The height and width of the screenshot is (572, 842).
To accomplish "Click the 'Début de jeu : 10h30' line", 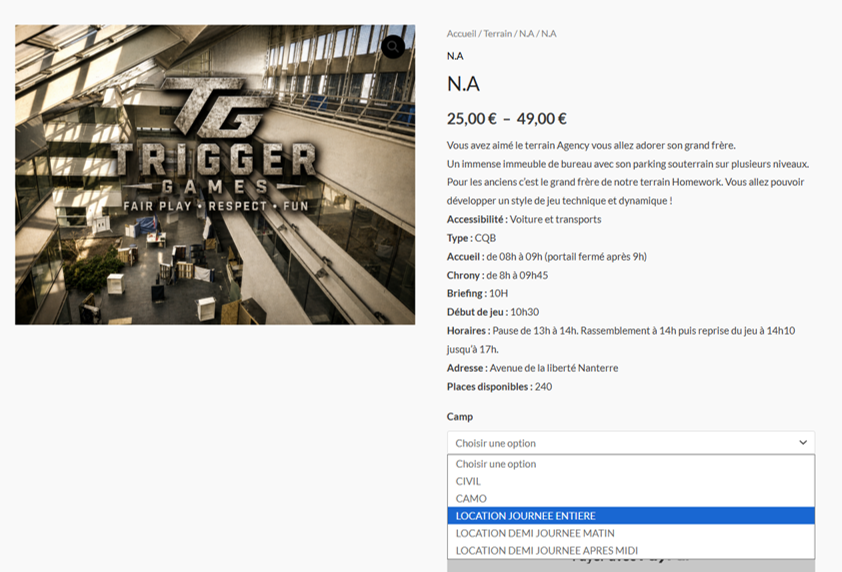I will 493,312.
